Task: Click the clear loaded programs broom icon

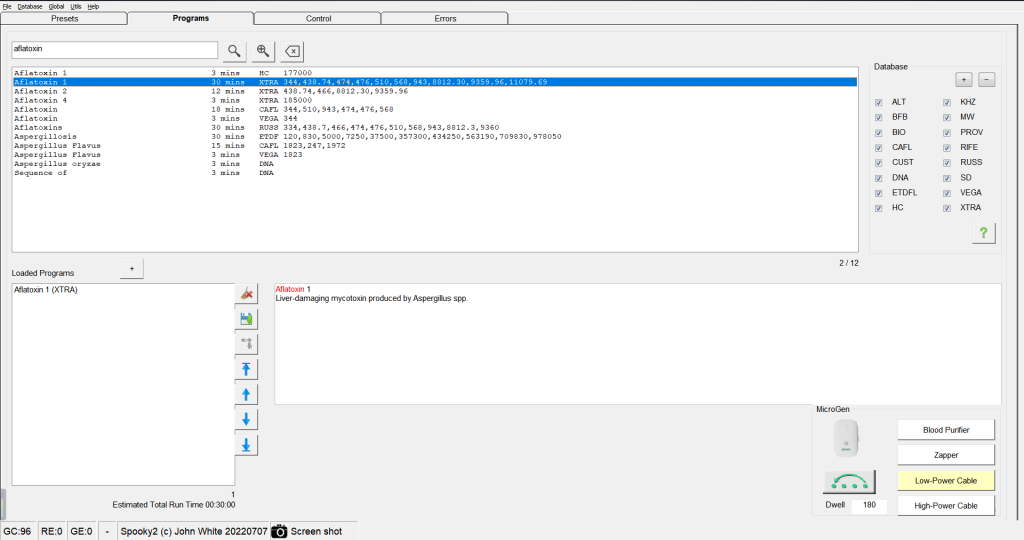Action: 246,293
